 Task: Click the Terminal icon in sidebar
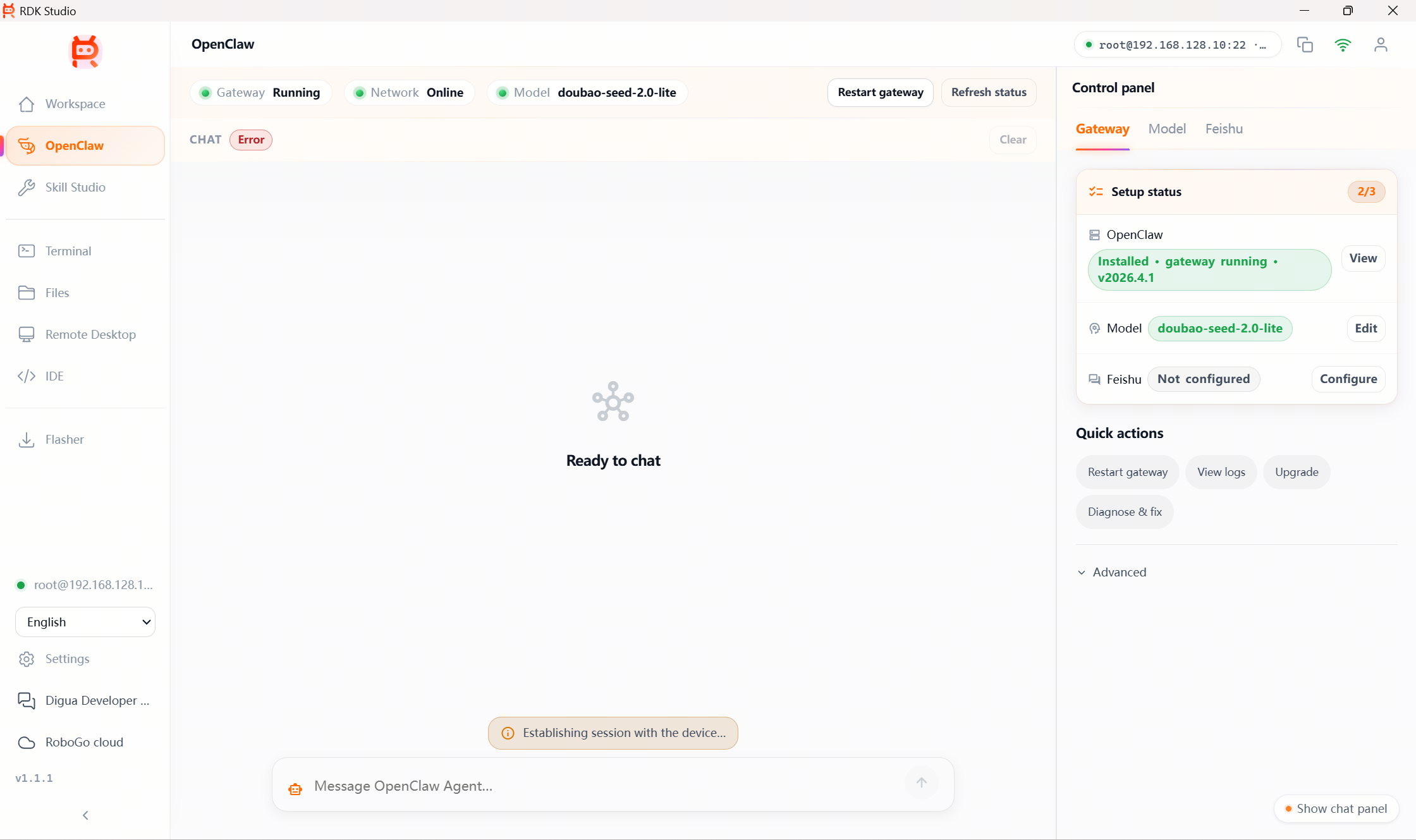(27, 251)
